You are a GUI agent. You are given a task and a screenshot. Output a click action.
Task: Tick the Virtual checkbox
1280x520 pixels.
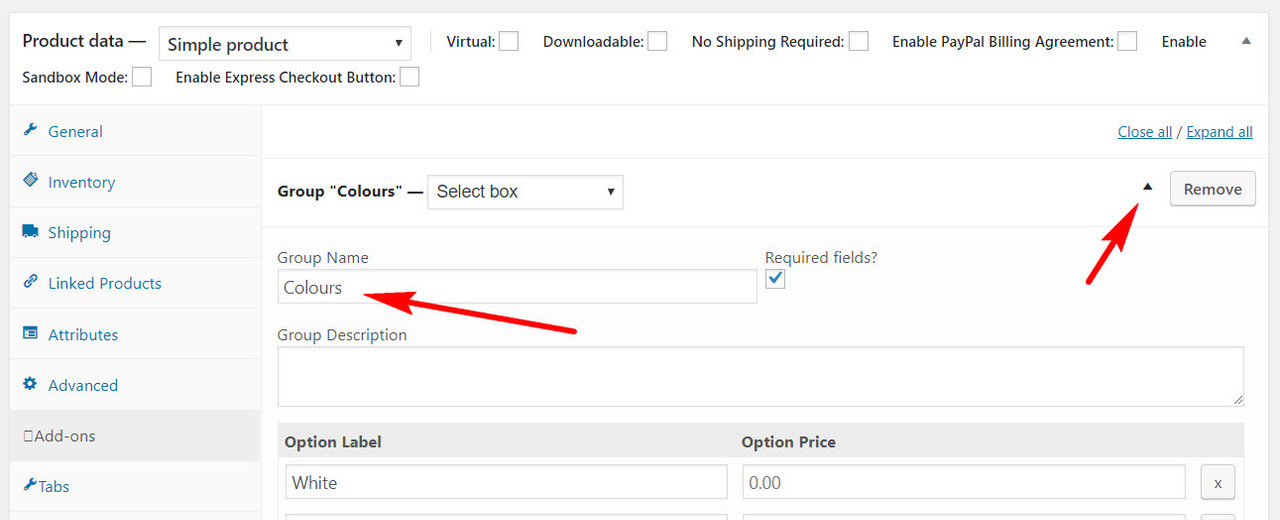tap(509, 41)
